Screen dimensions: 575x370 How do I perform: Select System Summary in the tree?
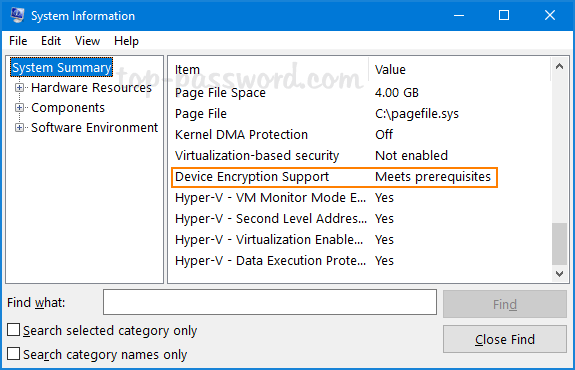pos(62,67)
